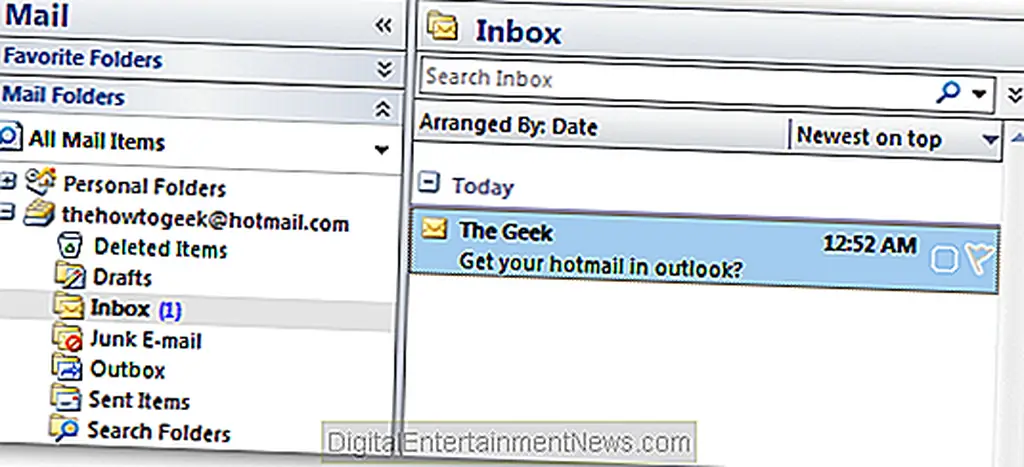Click the envelope icon on The Geek message
This screenshot has width=1024, height=467.
coord(433,230)
